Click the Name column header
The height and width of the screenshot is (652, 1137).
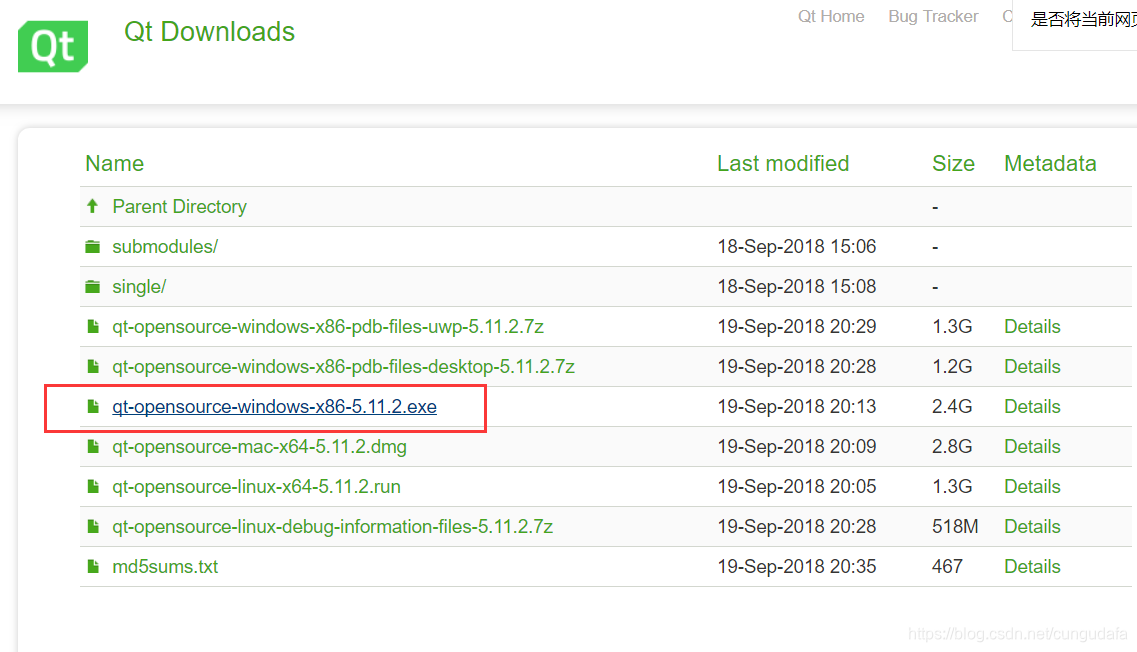pos(114,163)
